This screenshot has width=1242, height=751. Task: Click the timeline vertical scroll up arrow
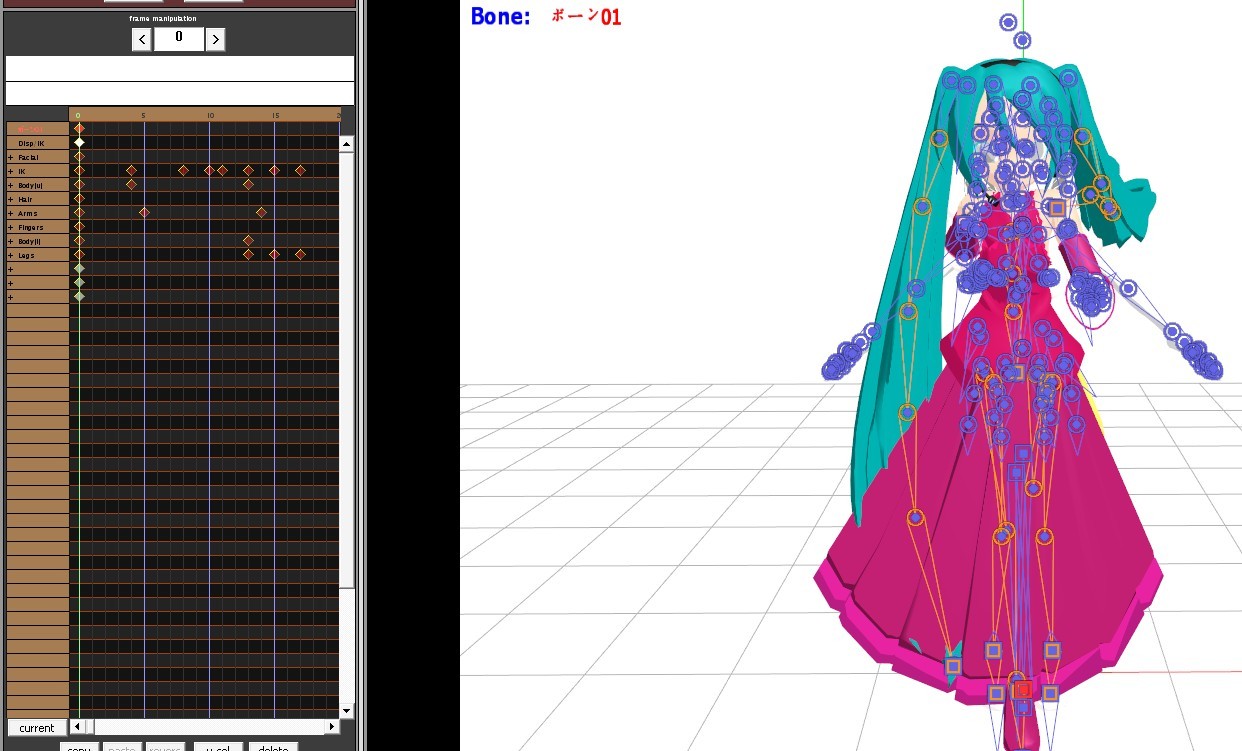(x=347, y=144)
